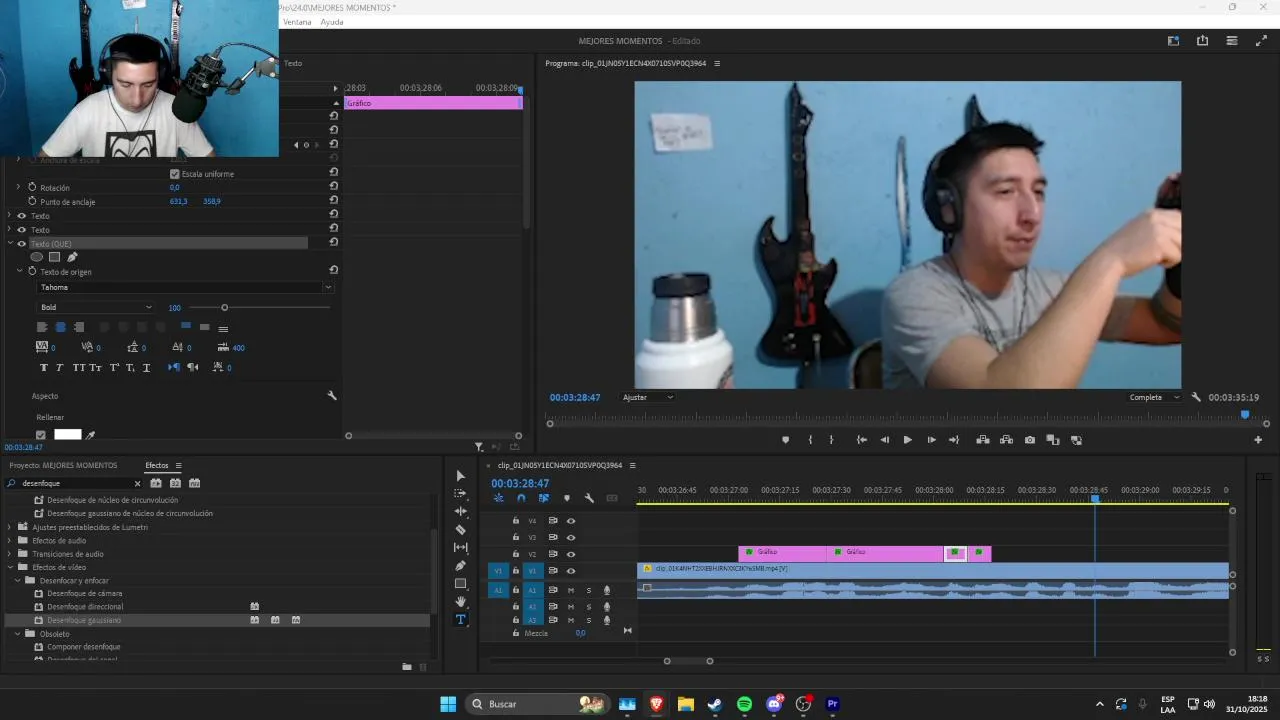
Task: Step back one frame in Program monitor
Action: [884, 440]
